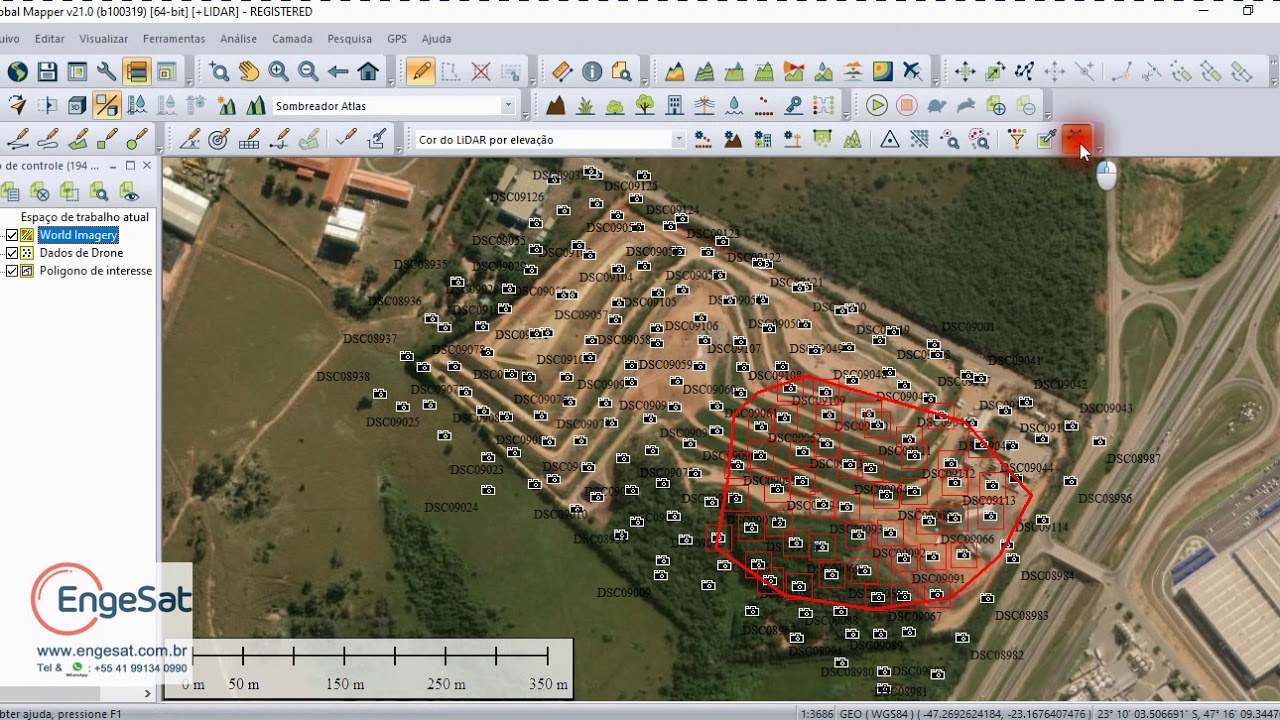Activate the Pan hand tool
1280x720 pixels.
[x=249, y=72]
